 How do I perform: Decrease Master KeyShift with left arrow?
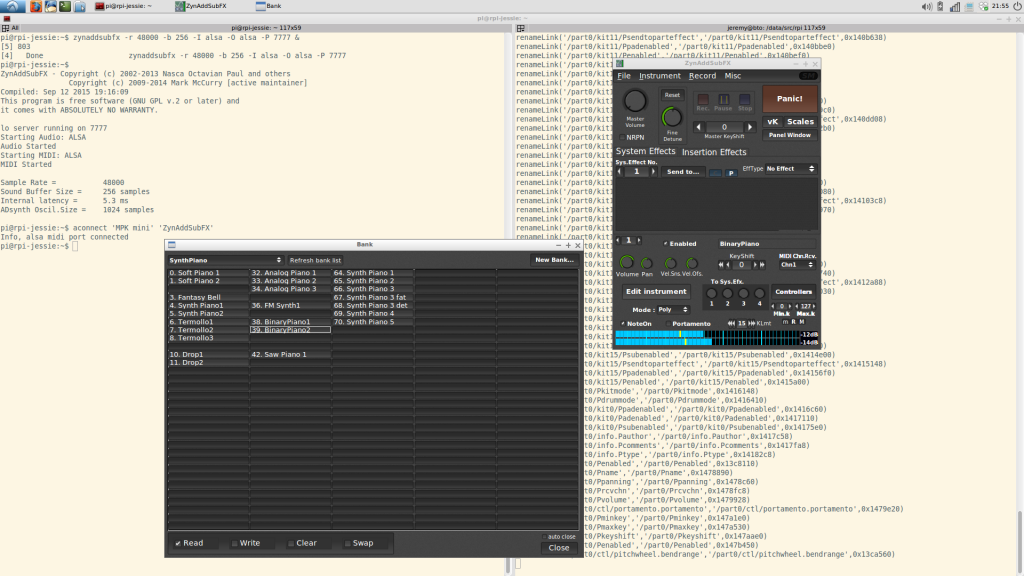698,127
